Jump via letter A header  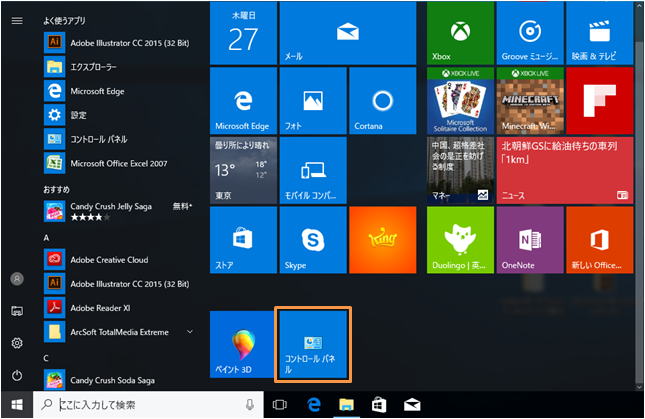point(46,238)
